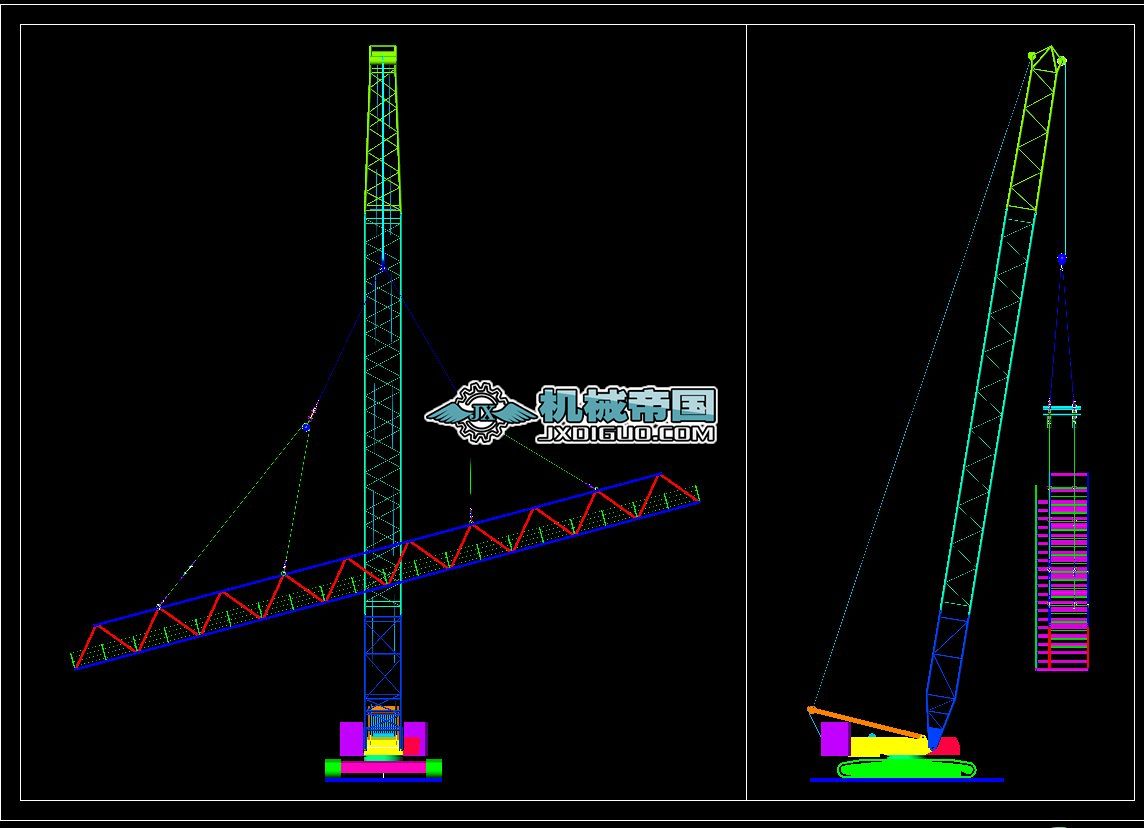This screenshot has width=1144, height=828.
Task: Select the upper end of the inclined truss
Action: 679,489
